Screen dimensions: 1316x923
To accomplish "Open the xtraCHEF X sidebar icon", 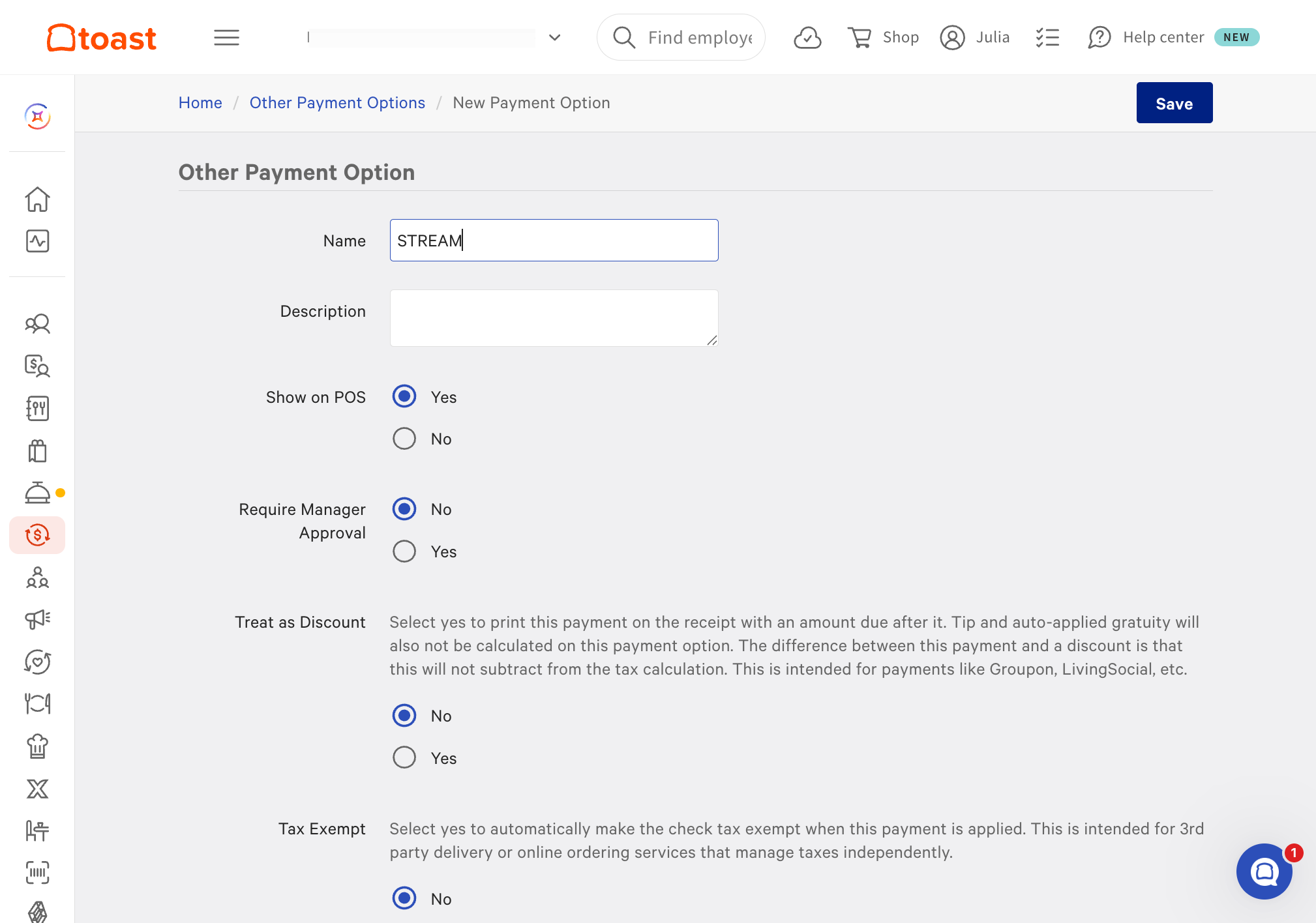I will pyautogui.click(x=37, y=789).
